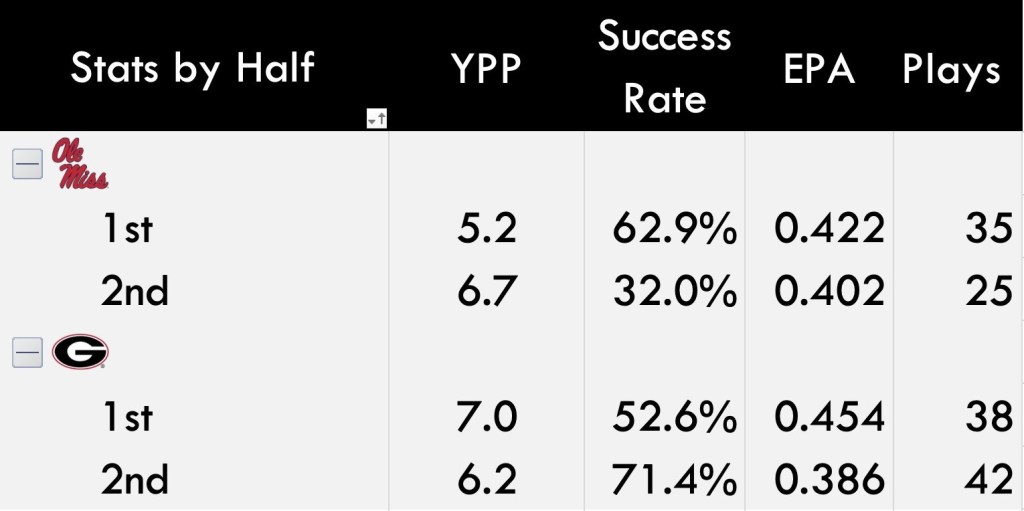Click the Ole Miss 6.7 YPP cell
The image size is (1024, 511).
(x=486, y=291)
